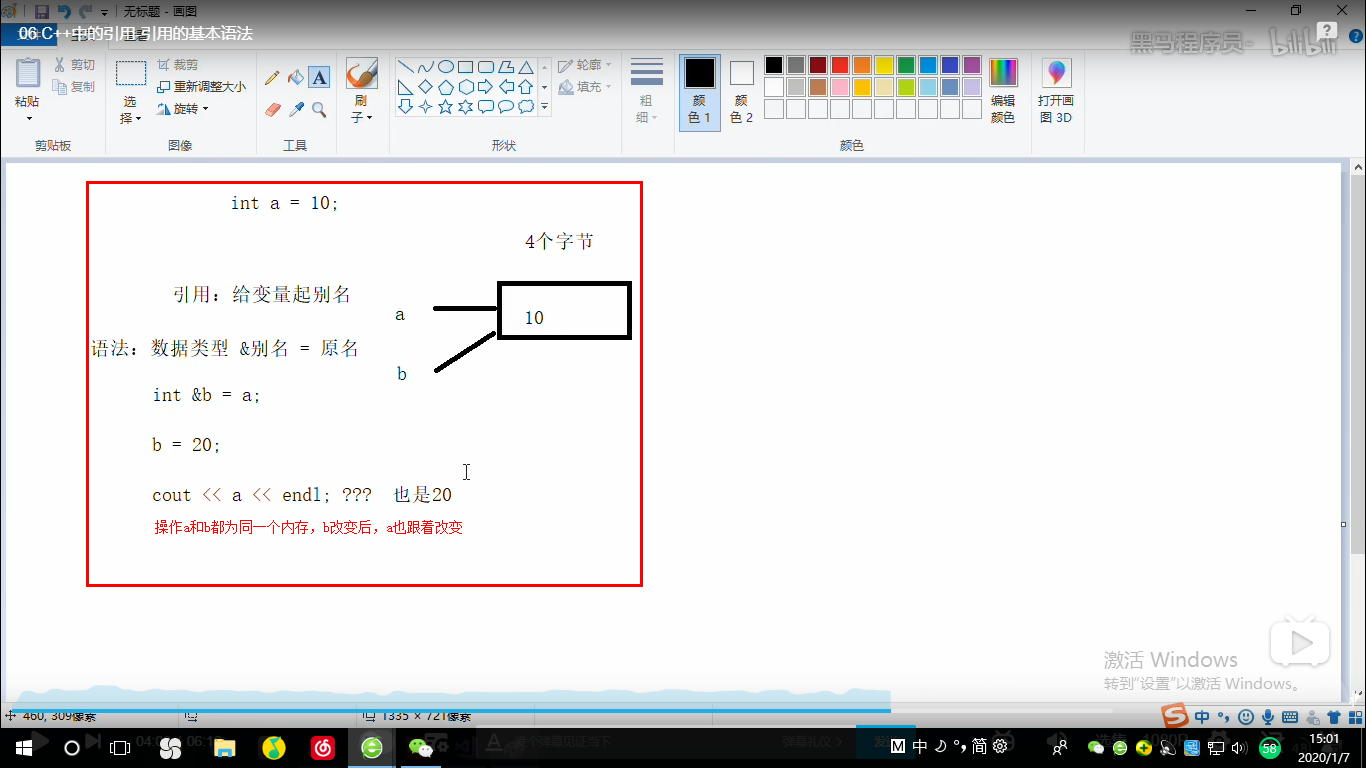
Task: Select the Fill with color bucket tool
Action: click(x=296, y=77)
